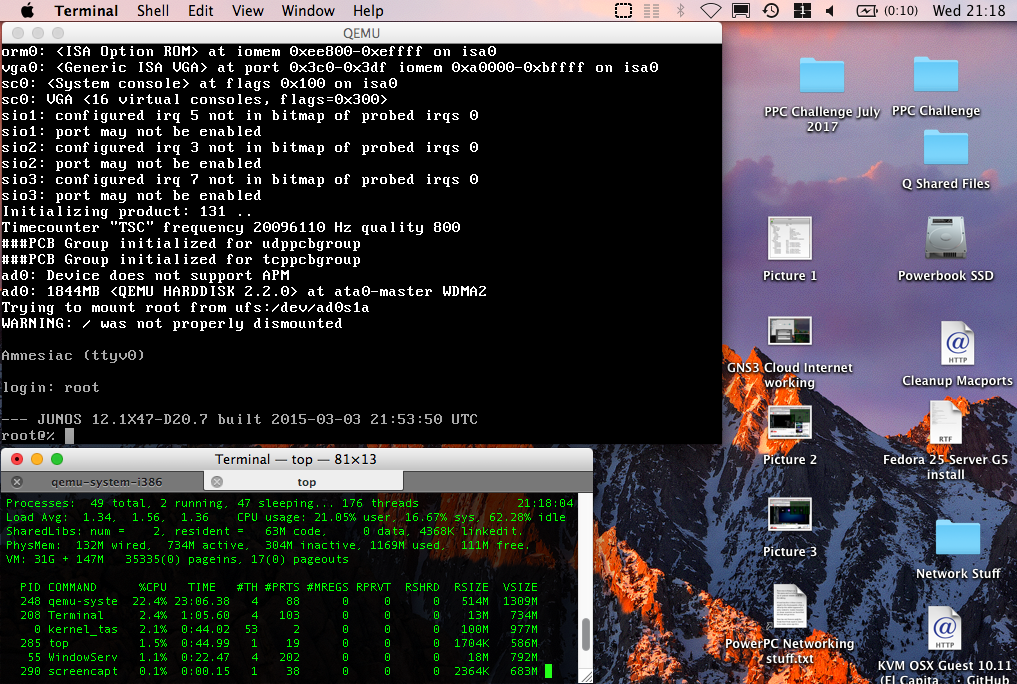Open the Shell menu
1017x684 pixels.
[x=153, y=10]
